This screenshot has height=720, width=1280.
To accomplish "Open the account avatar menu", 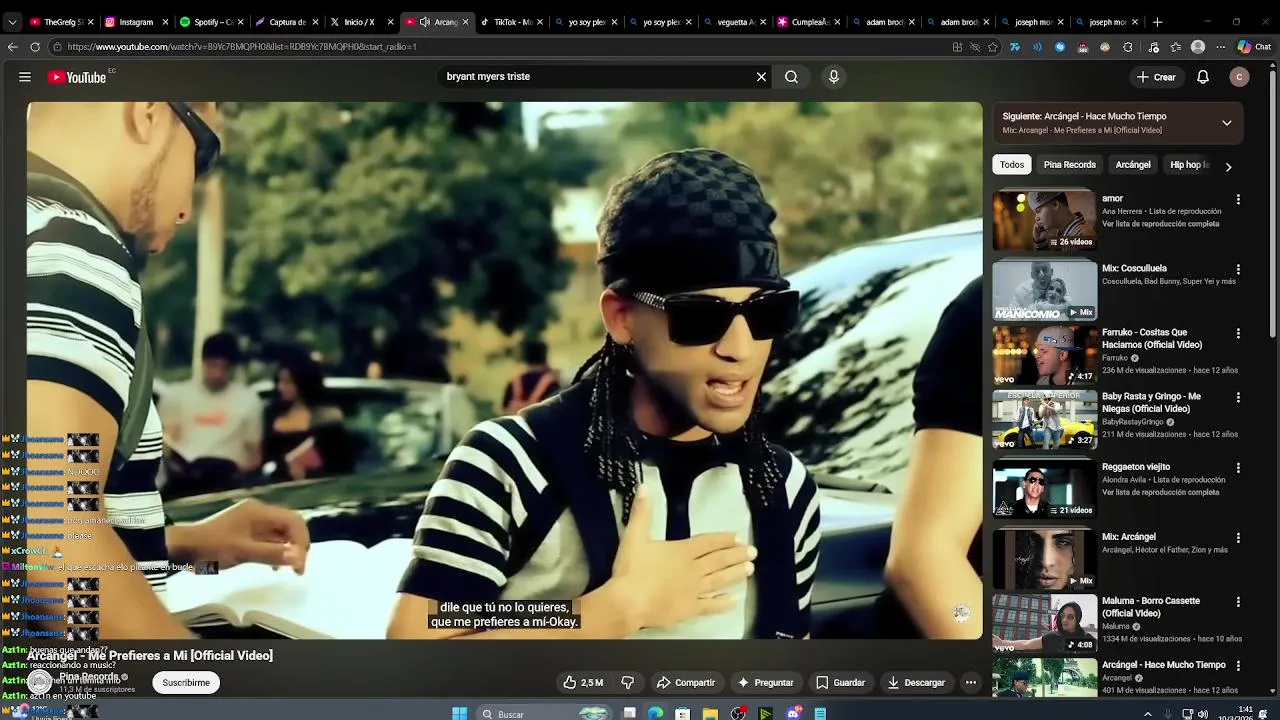I will click(x=1239, y=77).
